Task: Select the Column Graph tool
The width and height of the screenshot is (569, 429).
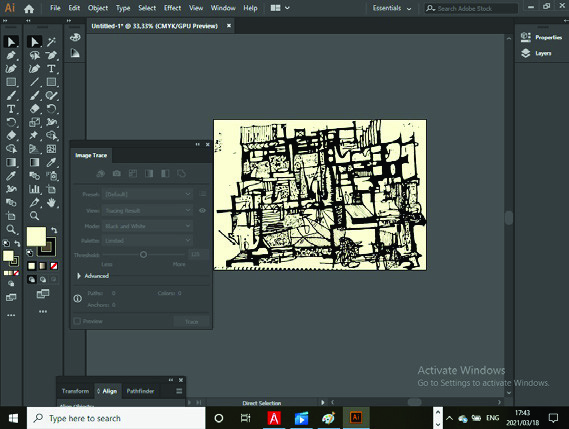Action: click(34, 189)
